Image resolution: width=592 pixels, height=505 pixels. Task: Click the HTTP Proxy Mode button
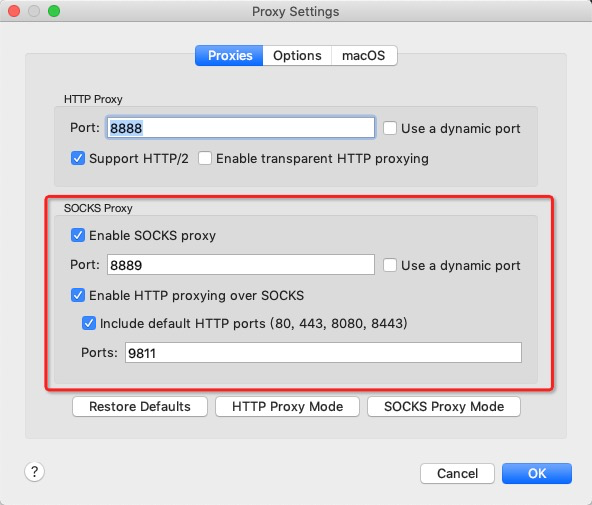click(x=287, y=406)
